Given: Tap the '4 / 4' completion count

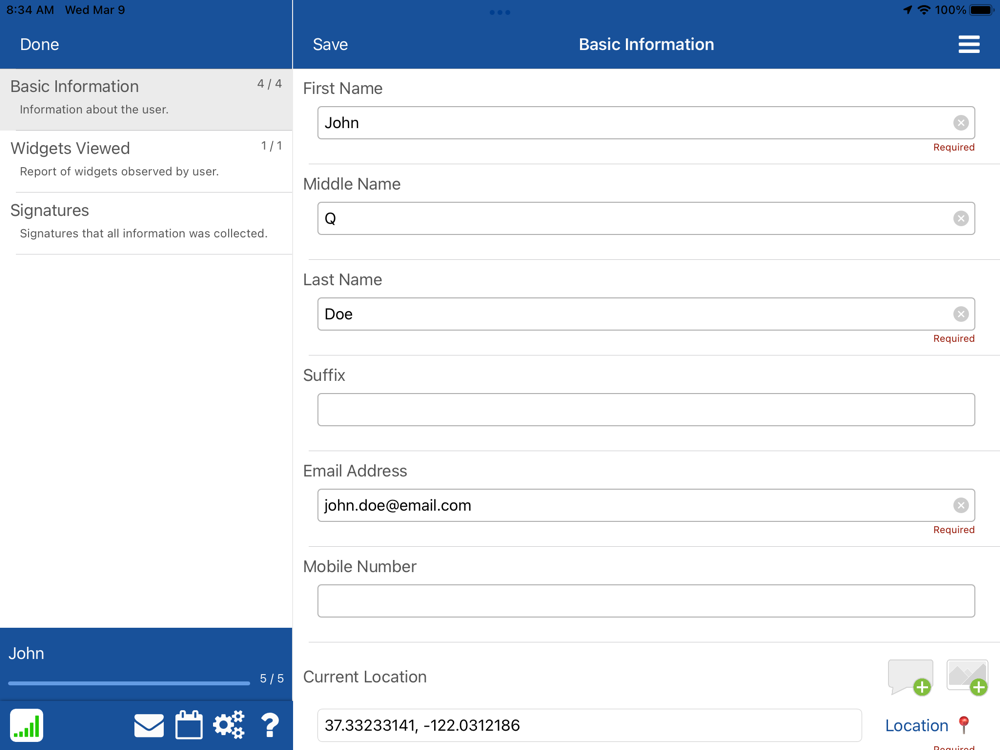Looking at the screenshot, I should [x=270, y=84].
